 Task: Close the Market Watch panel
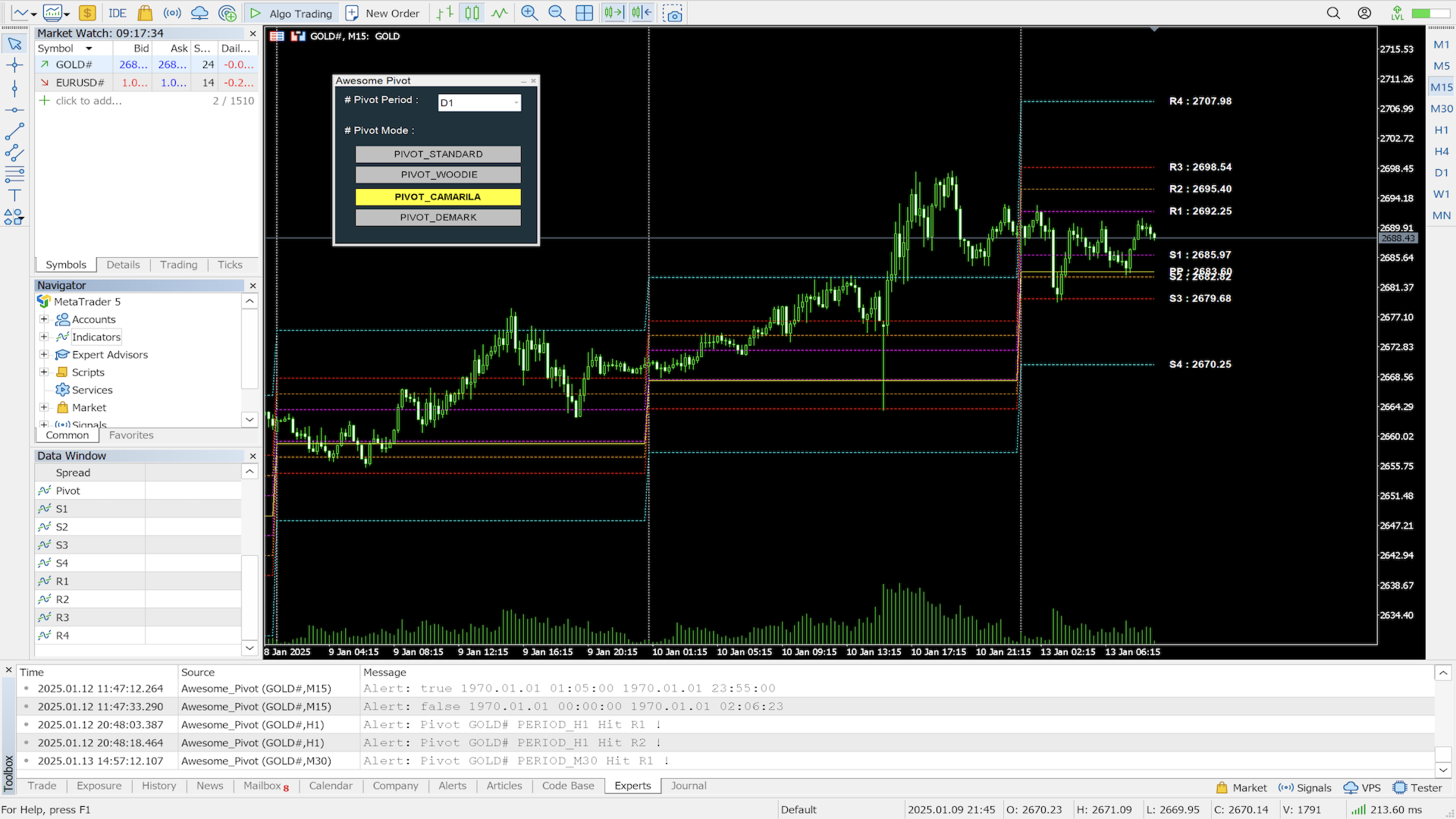pos(253,33)
